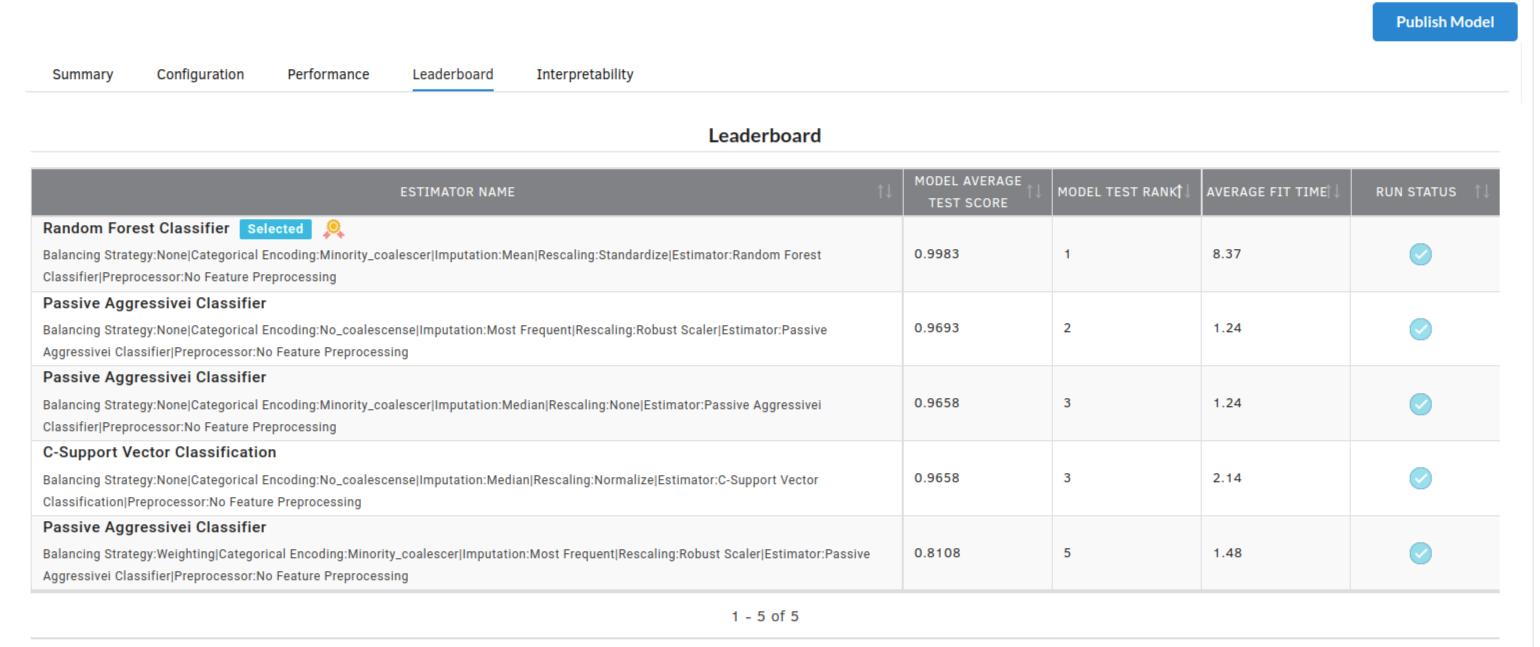Click run status checkmark for Passive Aggressivei 0.9658 row

coord(1420,404)
